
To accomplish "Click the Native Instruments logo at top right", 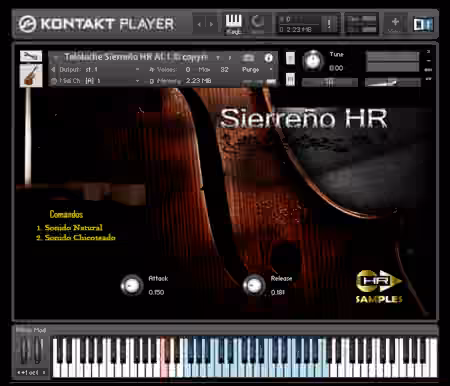I will tap(423, 24).
